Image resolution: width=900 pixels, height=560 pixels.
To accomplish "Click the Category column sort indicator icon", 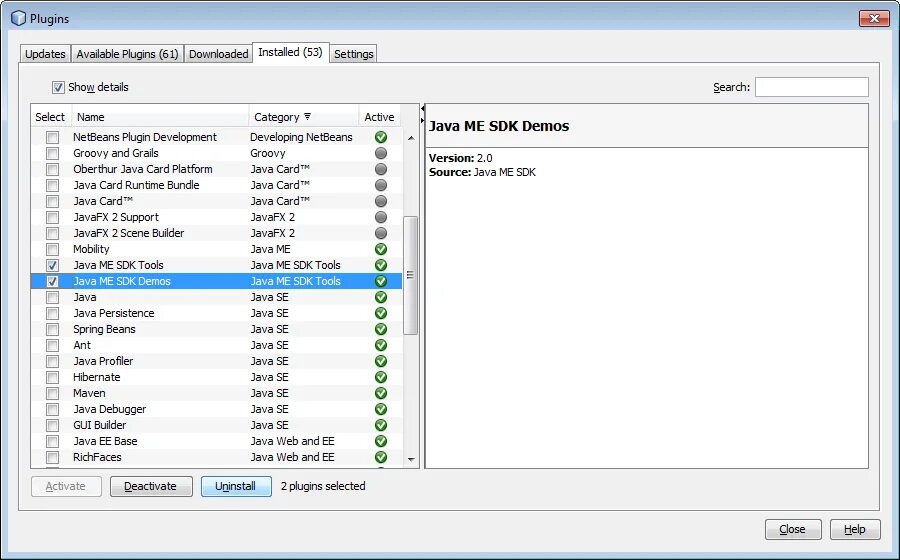I will pos(308,116).
